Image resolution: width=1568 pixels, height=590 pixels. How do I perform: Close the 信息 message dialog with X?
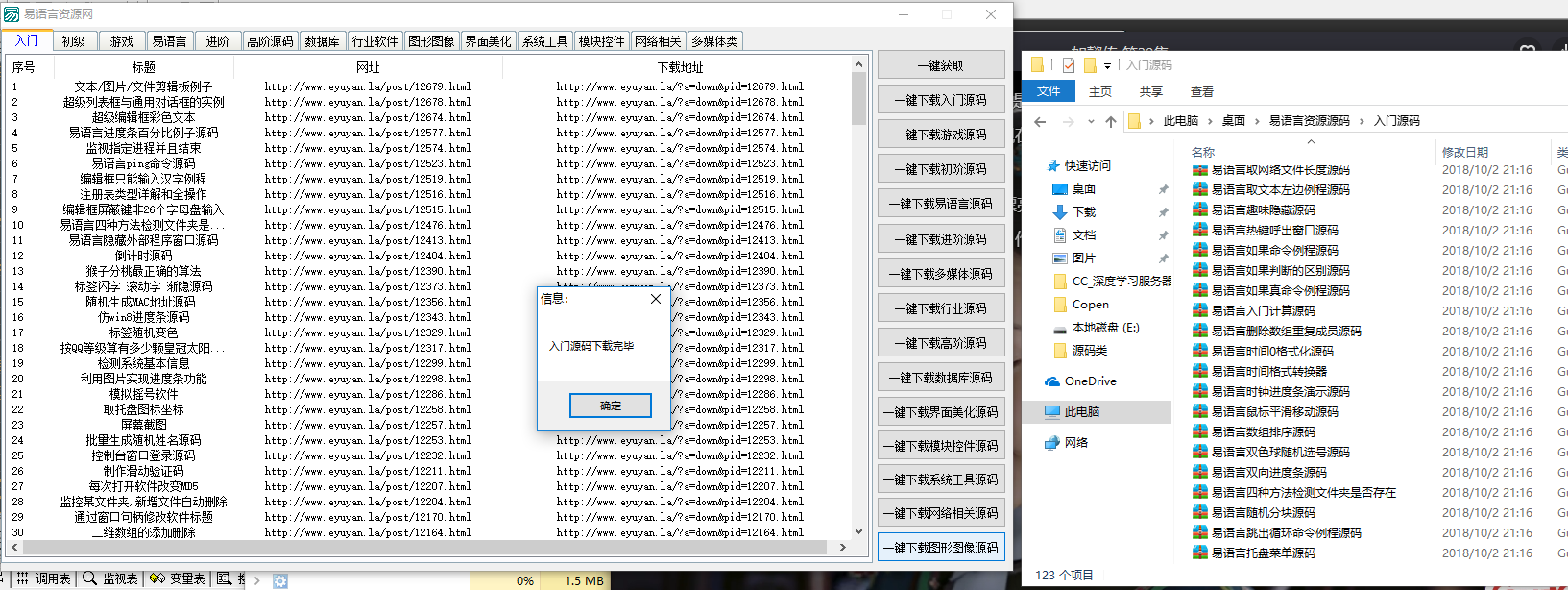click(x=655, y=299)
